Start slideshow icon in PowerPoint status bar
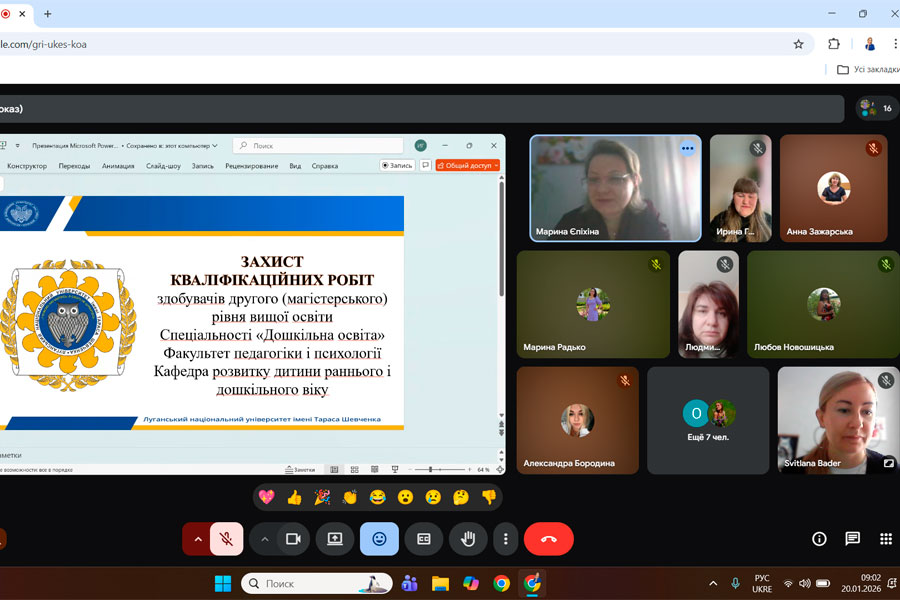This screenshot has width=900, height=600. pyautogui.click(x=395, y=470)
